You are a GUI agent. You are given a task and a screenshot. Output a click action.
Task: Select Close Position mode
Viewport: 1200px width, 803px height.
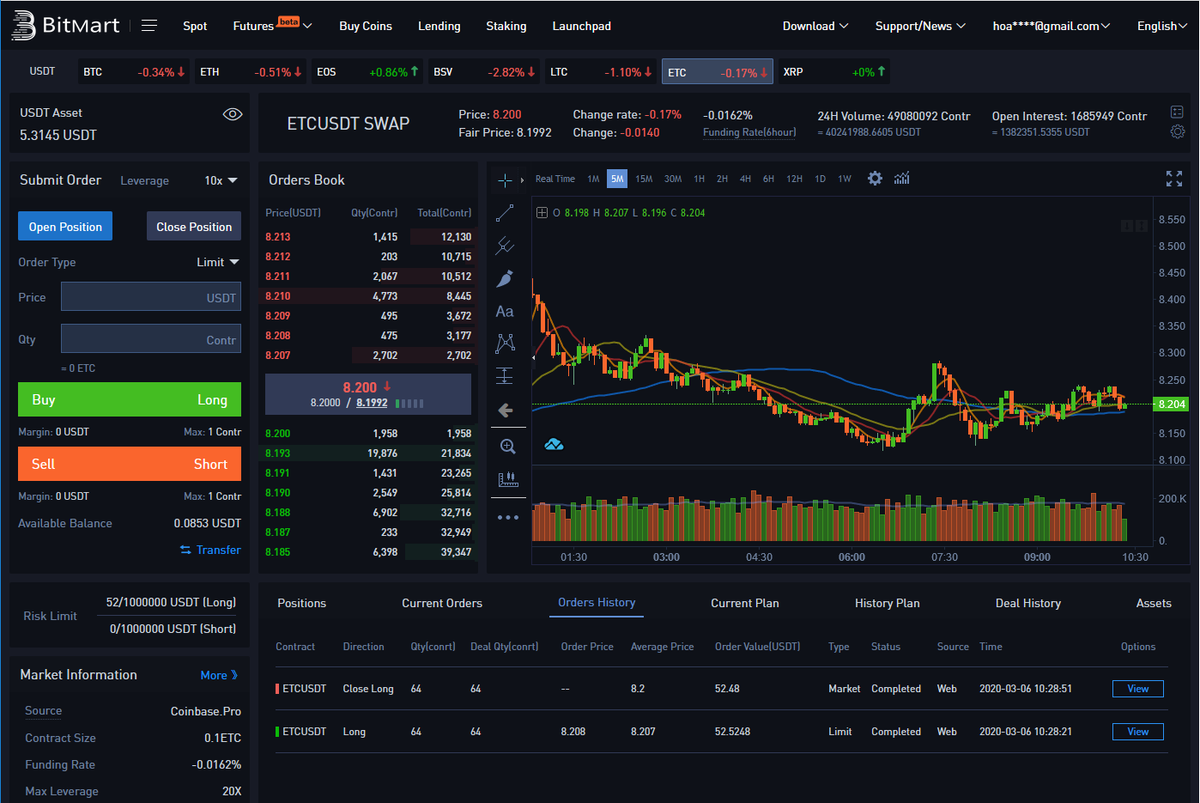click(194, 227)
